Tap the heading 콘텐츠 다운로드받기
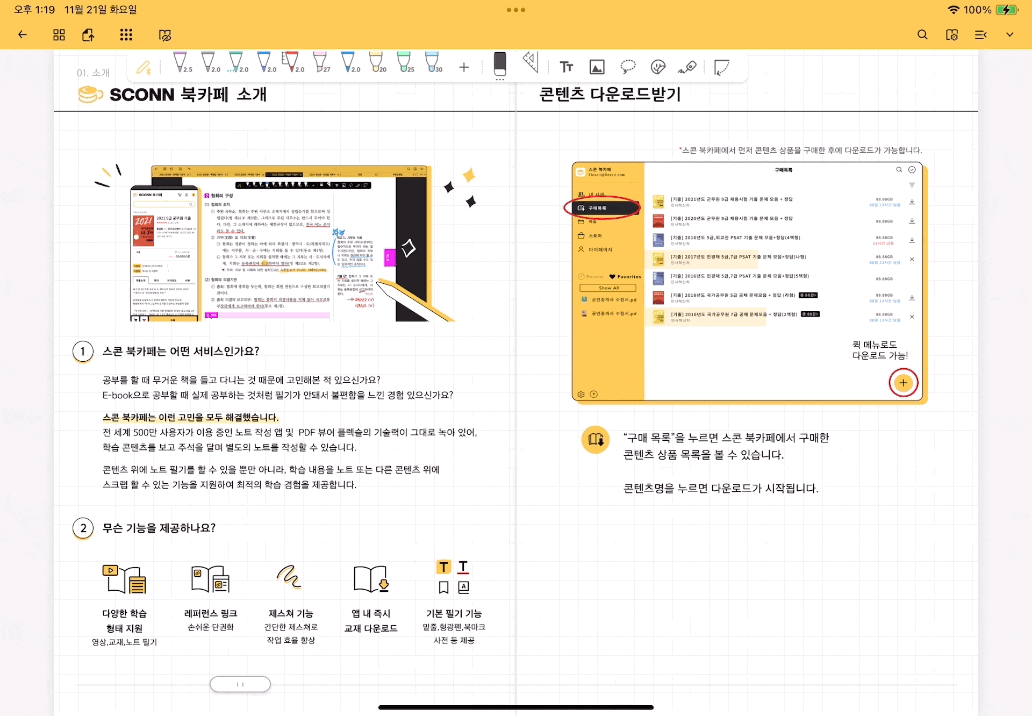 610,94
